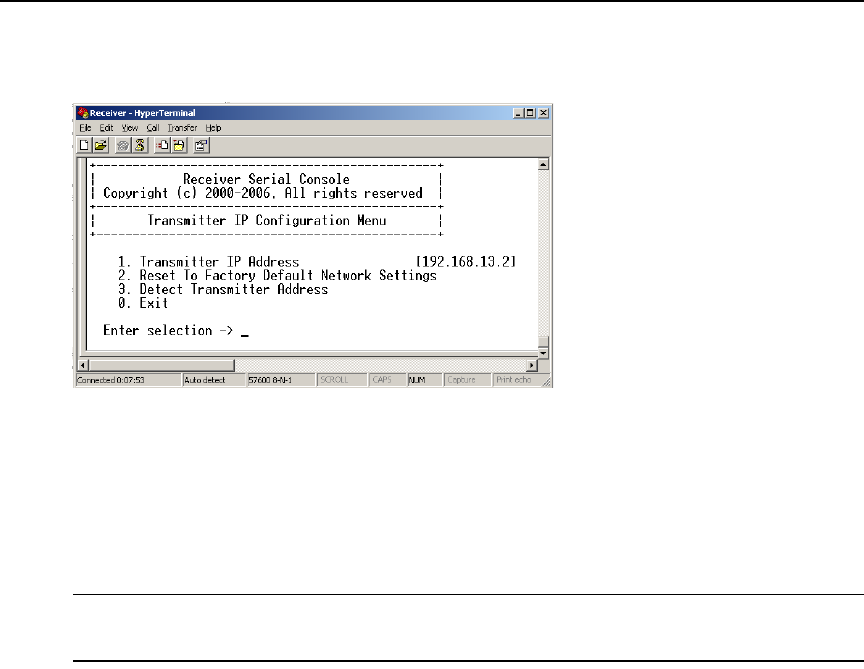Open the Edit menu
The height and width of the screenshot is (669, 864).
[106, 128]
